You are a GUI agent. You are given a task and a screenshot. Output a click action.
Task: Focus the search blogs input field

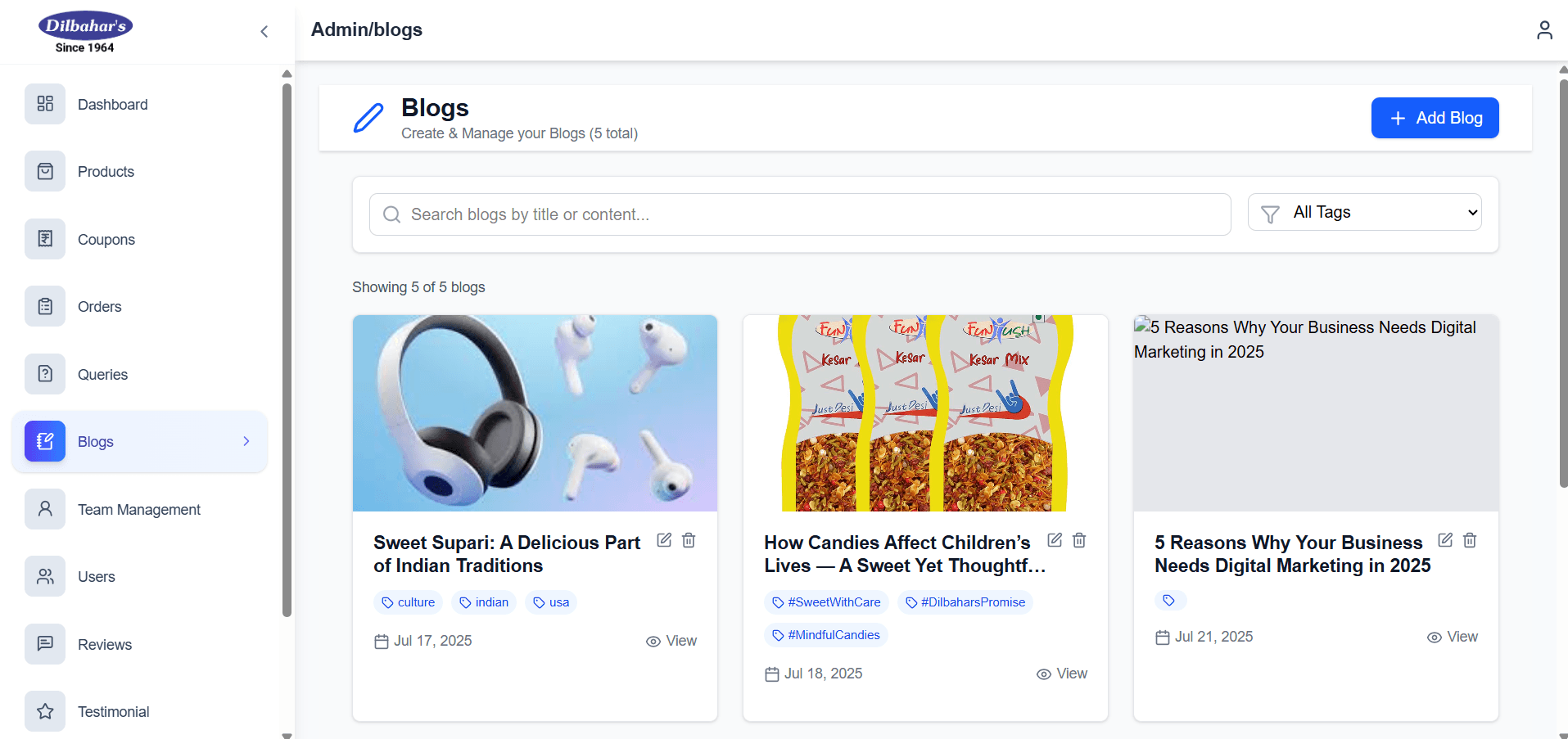tap(800, 214)
